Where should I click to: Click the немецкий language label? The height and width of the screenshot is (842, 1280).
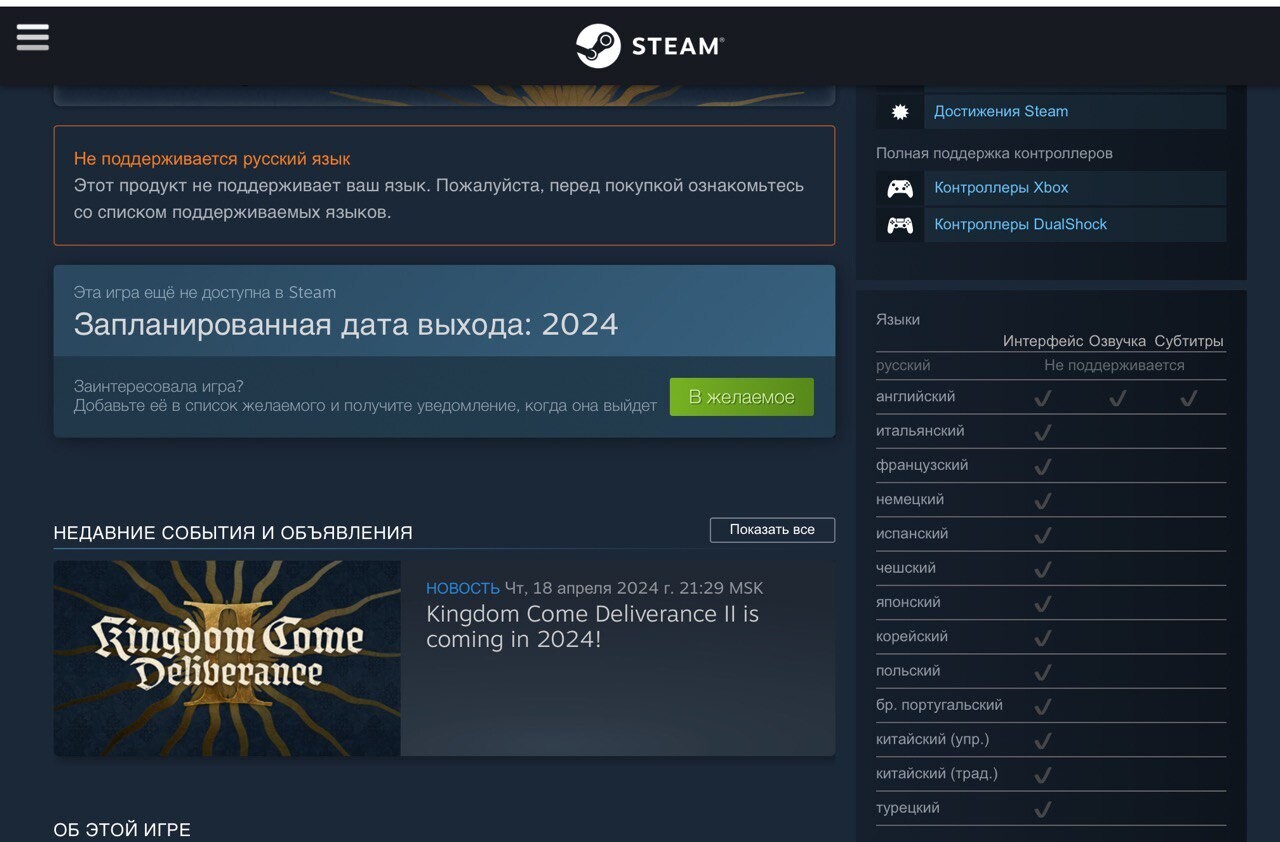tap(910, 499)
